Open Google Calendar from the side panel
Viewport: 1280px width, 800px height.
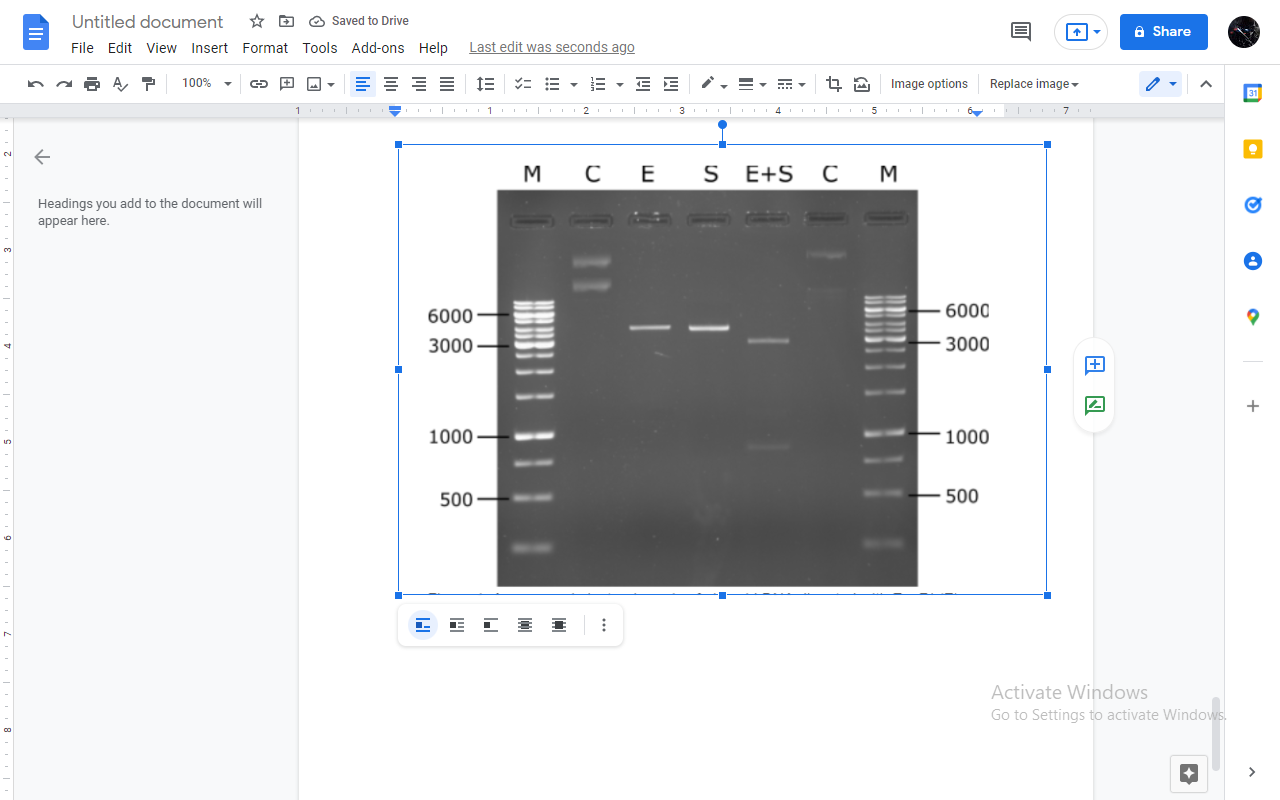(1252, 92)
